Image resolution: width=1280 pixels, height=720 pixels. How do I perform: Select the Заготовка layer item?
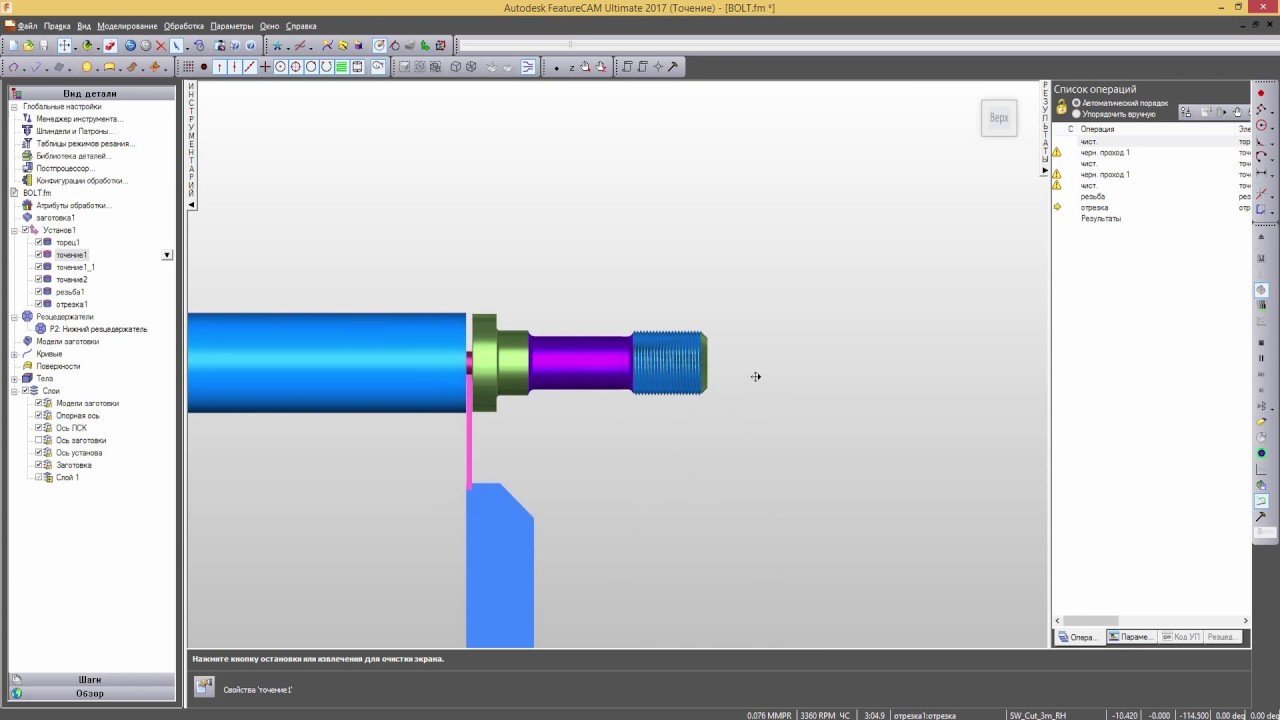coord(74,465)
